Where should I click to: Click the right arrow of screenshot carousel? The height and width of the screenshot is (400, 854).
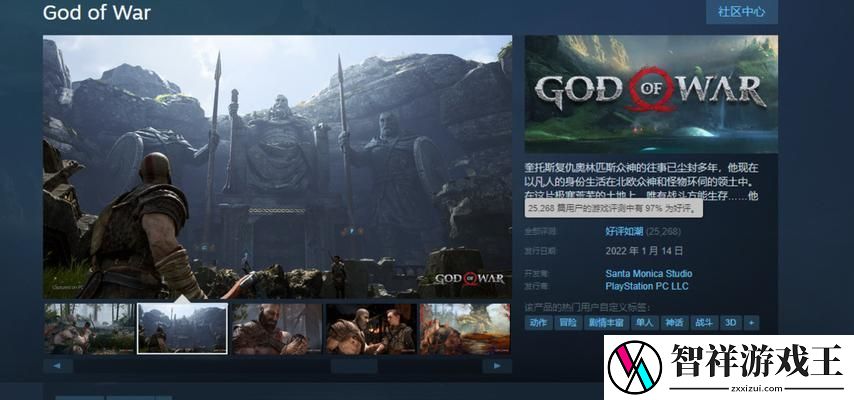click(497, 366)
